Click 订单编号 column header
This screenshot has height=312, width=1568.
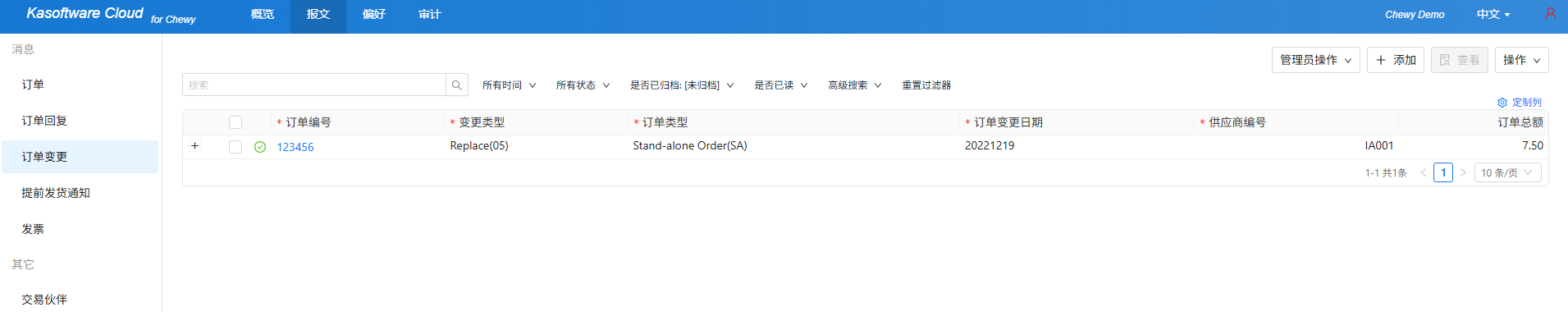point(309,122)
